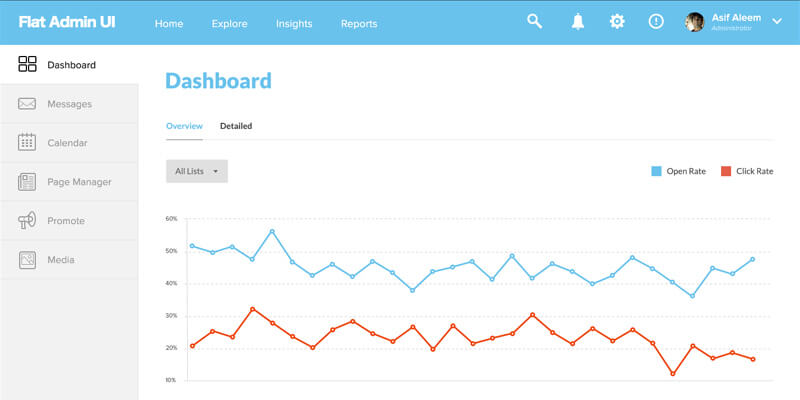800x400 pixels.
Task: Click the search magnifier icon
Action: coord(534,21)
